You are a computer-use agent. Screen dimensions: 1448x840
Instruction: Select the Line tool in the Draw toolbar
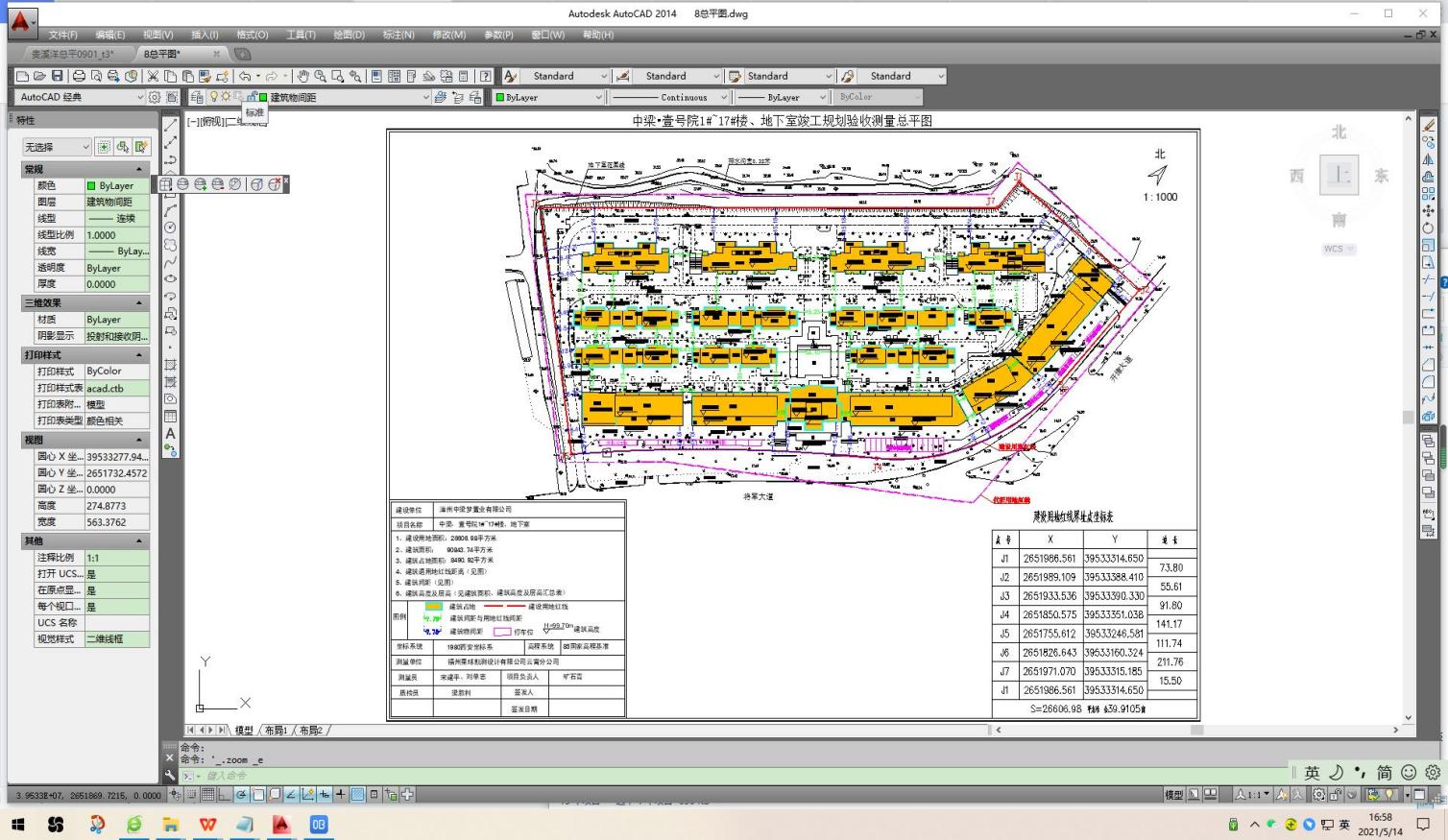pyautogui.click(x=170, y=126)
